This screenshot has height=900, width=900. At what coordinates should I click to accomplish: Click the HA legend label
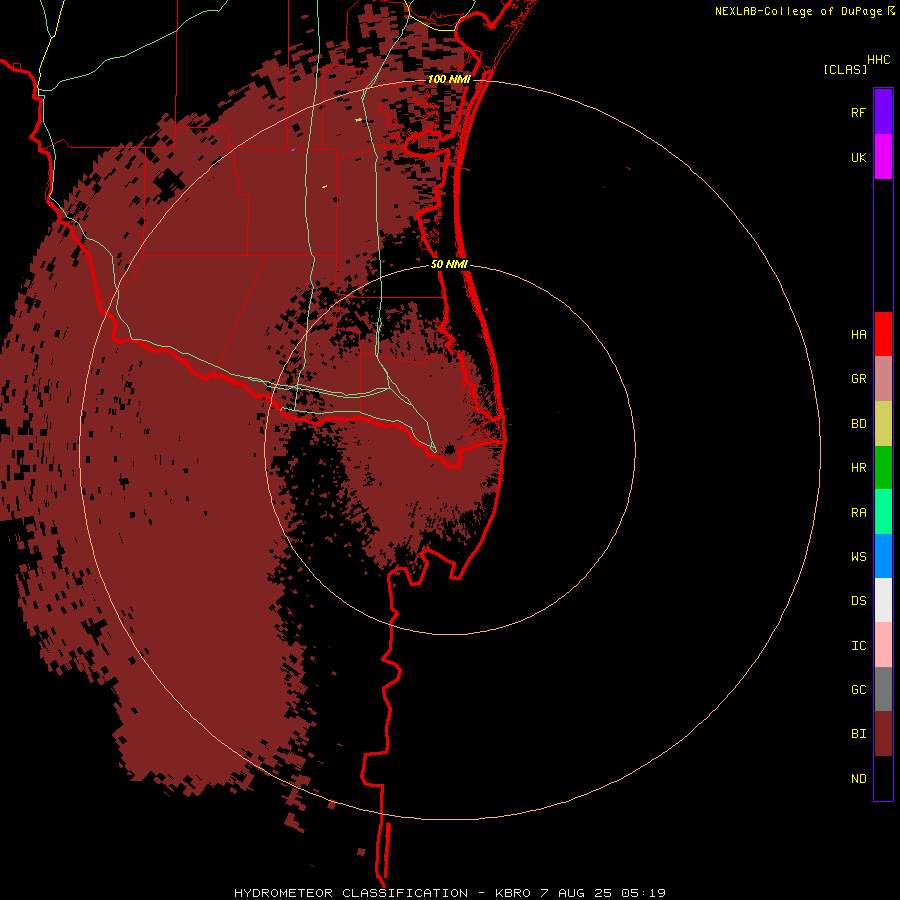(x=858, y=334)
